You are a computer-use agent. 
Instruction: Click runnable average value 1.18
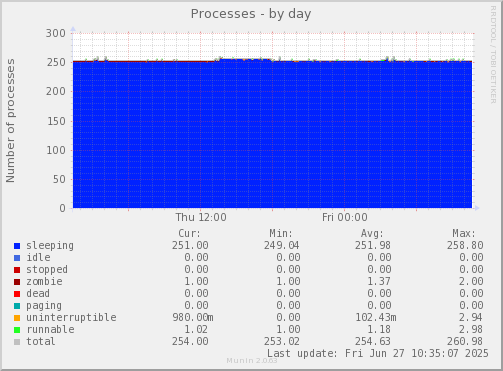pyautogui.click(x=379, y=329)
